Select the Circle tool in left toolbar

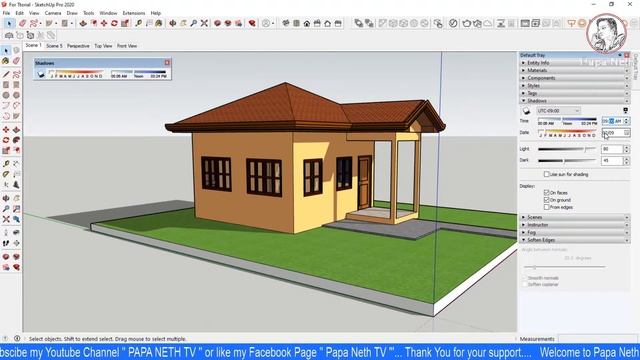[x=6, y=95]
